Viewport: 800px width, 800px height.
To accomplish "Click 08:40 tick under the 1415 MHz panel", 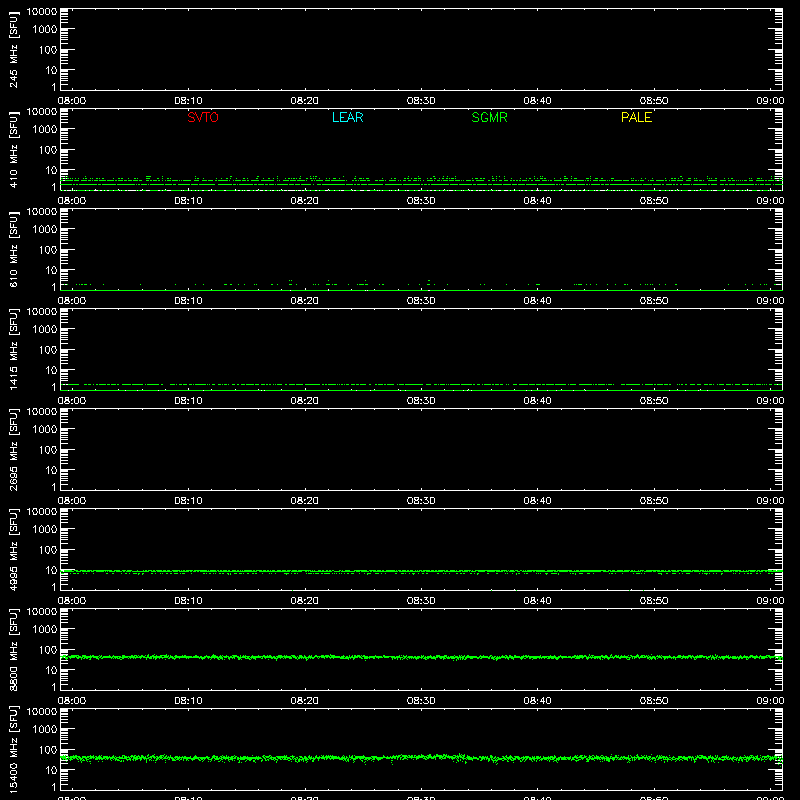I will [537, 401].
